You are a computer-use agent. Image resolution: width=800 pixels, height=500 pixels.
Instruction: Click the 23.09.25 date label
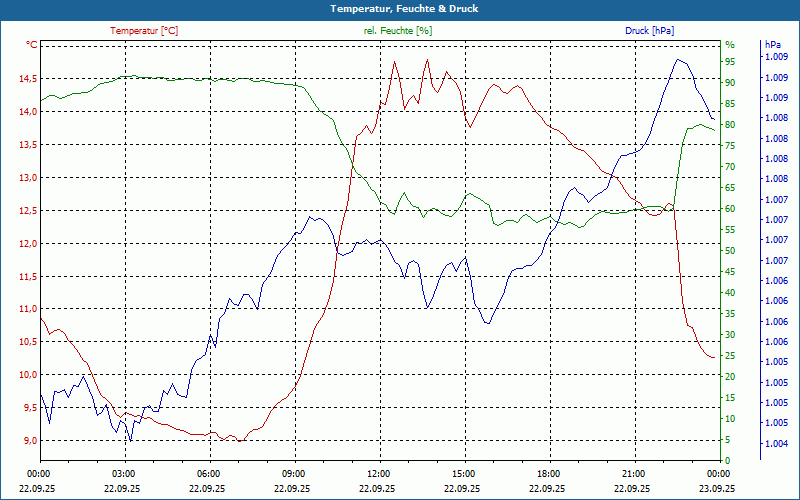coord(717,489)
